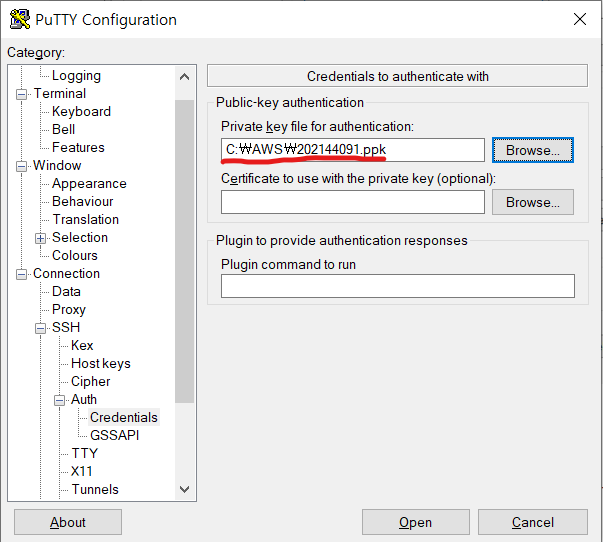Click the plugin command to run field

point(398,286)
